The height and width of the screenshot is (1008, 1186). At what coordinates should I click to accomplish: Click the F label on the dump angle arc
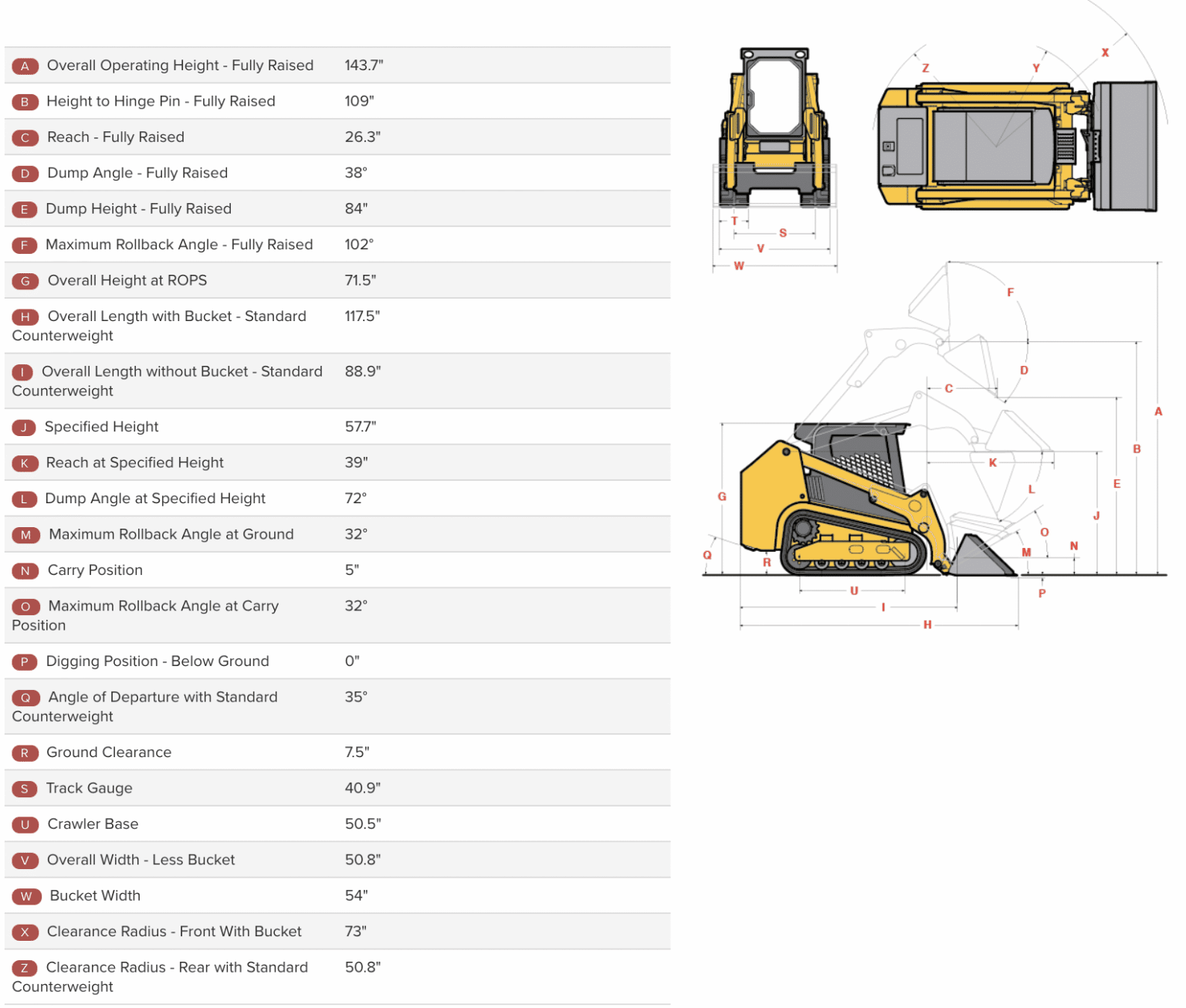(1009, 292)
